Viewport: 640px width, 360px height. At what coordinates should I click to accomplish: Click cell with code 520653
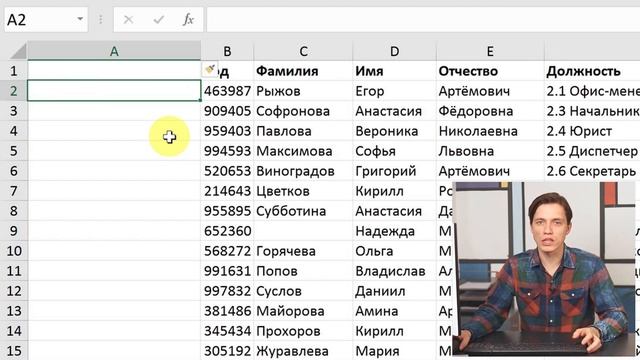227,171
